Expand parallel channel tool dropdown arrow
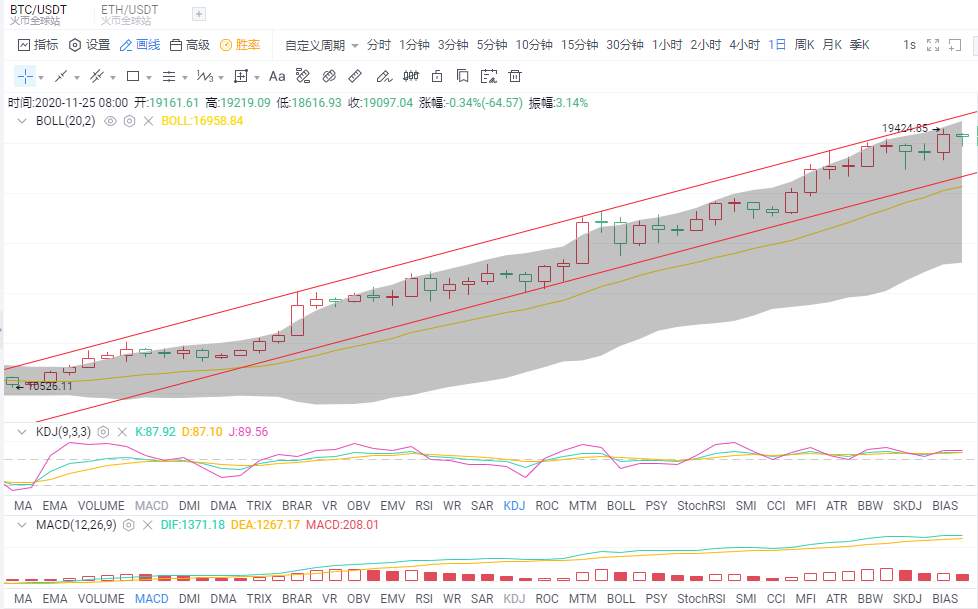Screen dimensions: 978x609 (x=113, y=78)
